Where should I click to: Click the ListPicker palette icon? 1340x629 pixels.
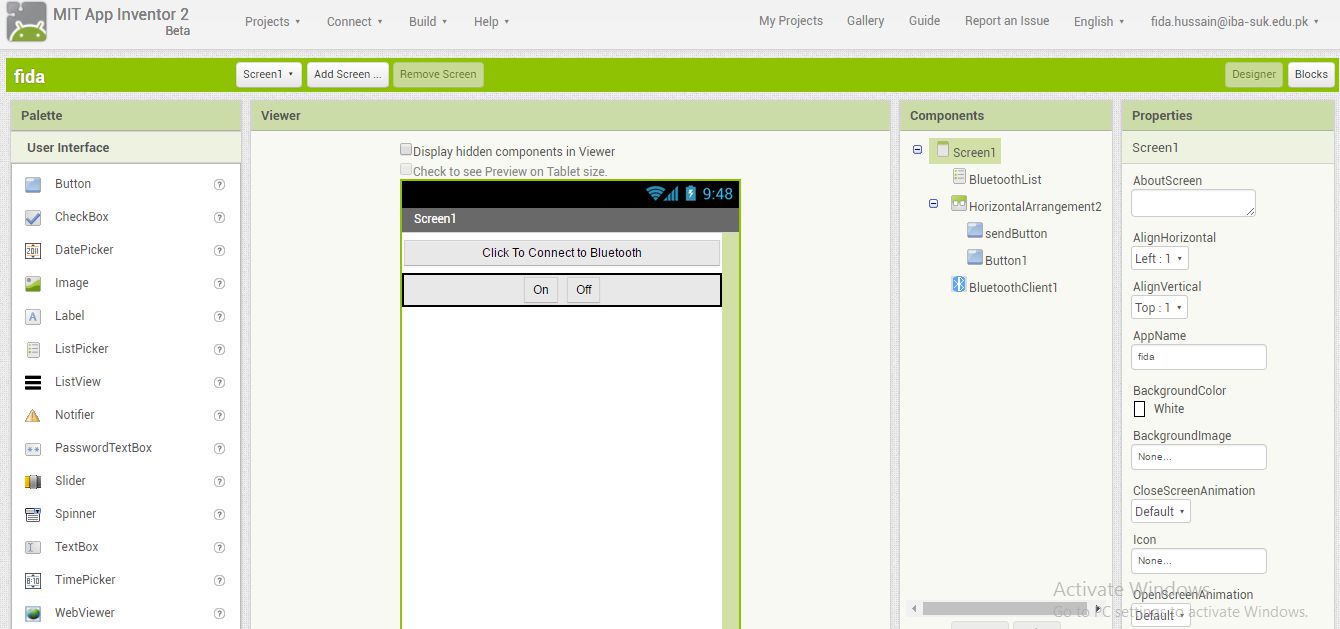[x=33, y=349]
